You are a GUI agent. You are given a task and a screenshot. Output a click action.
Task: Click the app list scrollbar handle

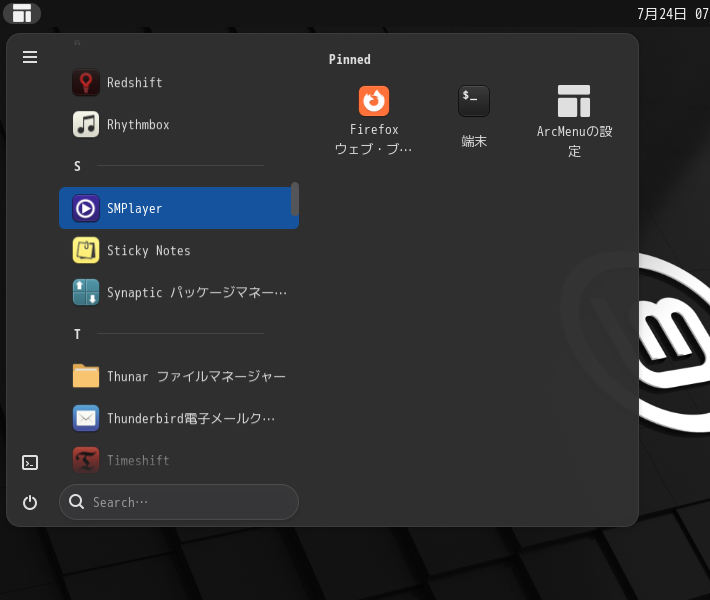295,199
